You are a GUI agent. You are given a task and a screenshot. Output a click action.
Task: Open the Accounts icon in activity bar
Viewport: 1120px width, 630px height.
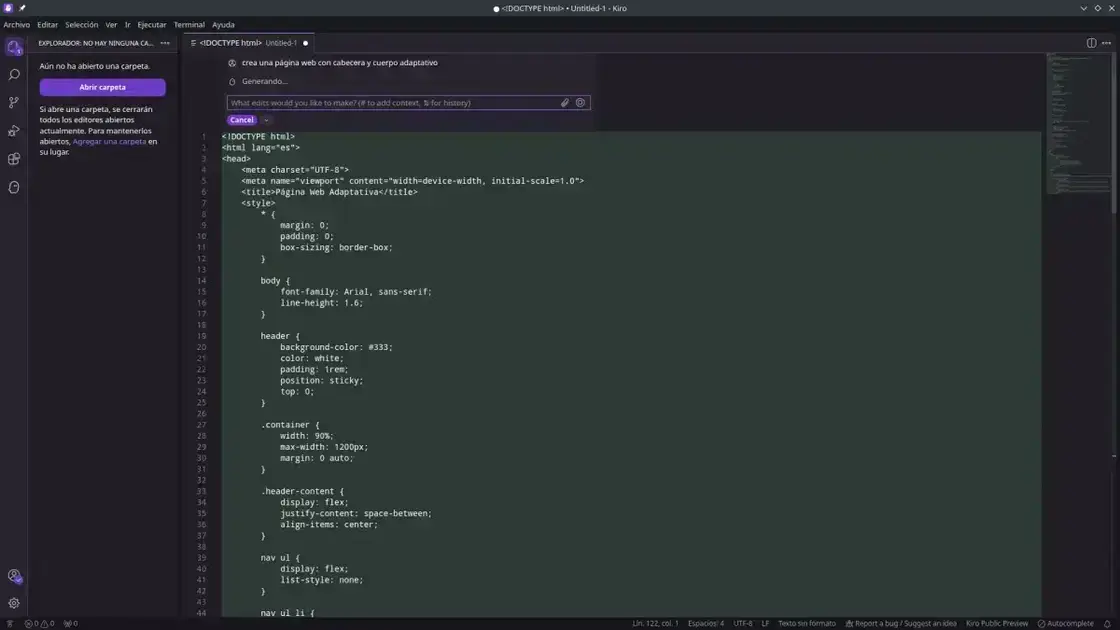coord(14,576)
